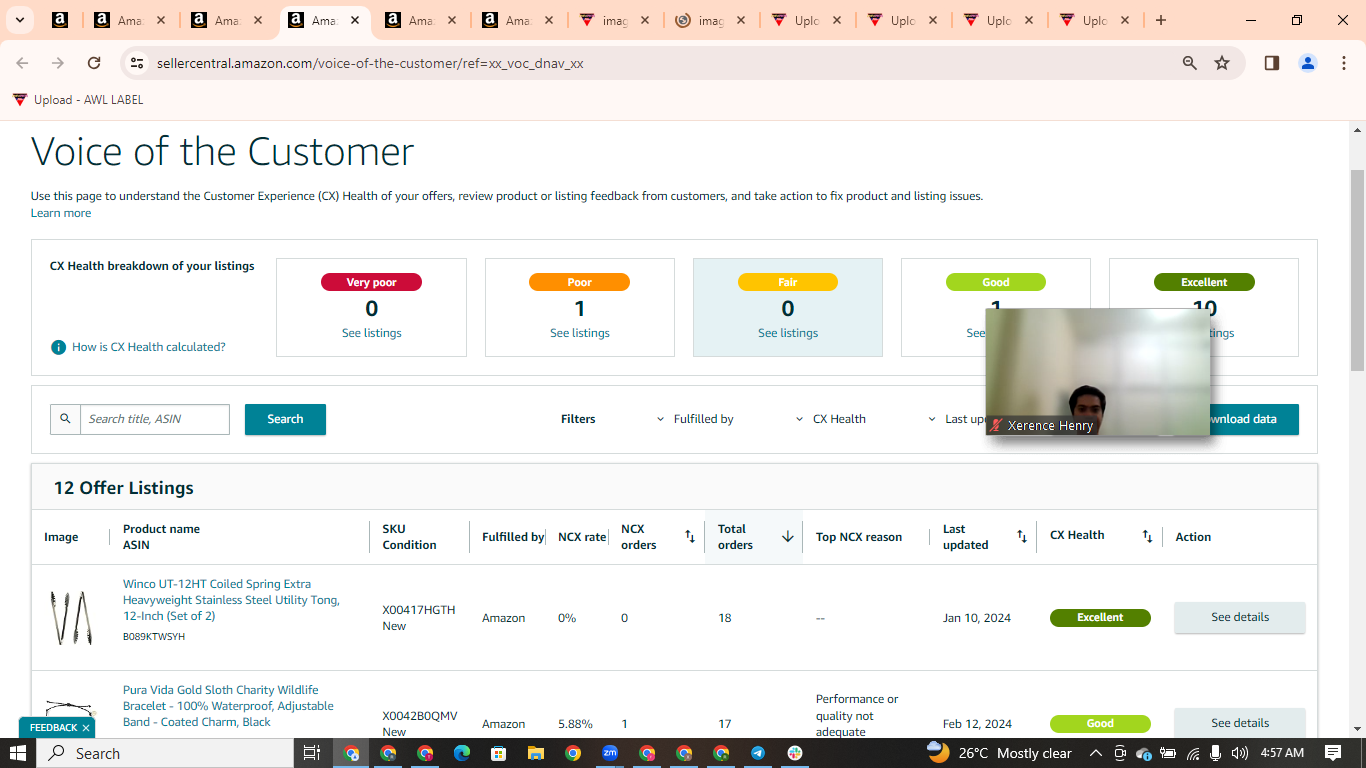Open the Chrome three-dot menu

click(x=1344, y=63)
